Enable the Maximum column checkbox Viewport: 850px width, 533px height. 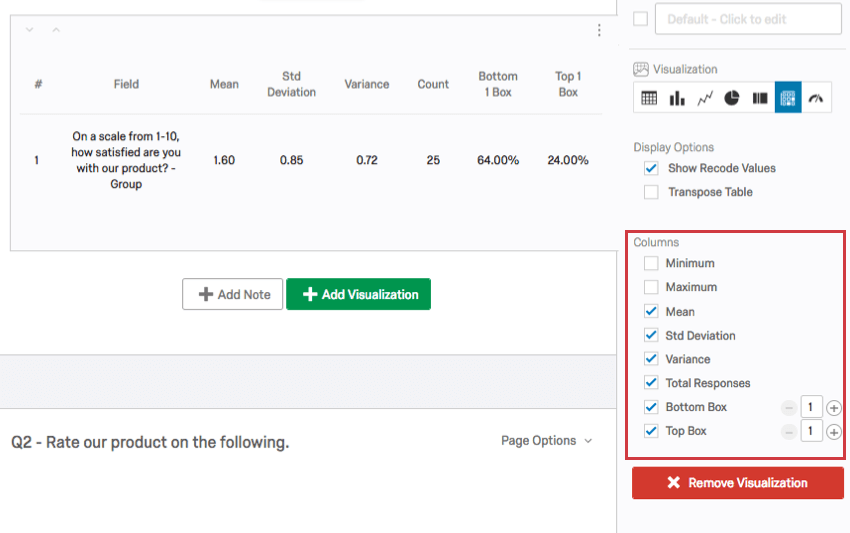[651, 287]
